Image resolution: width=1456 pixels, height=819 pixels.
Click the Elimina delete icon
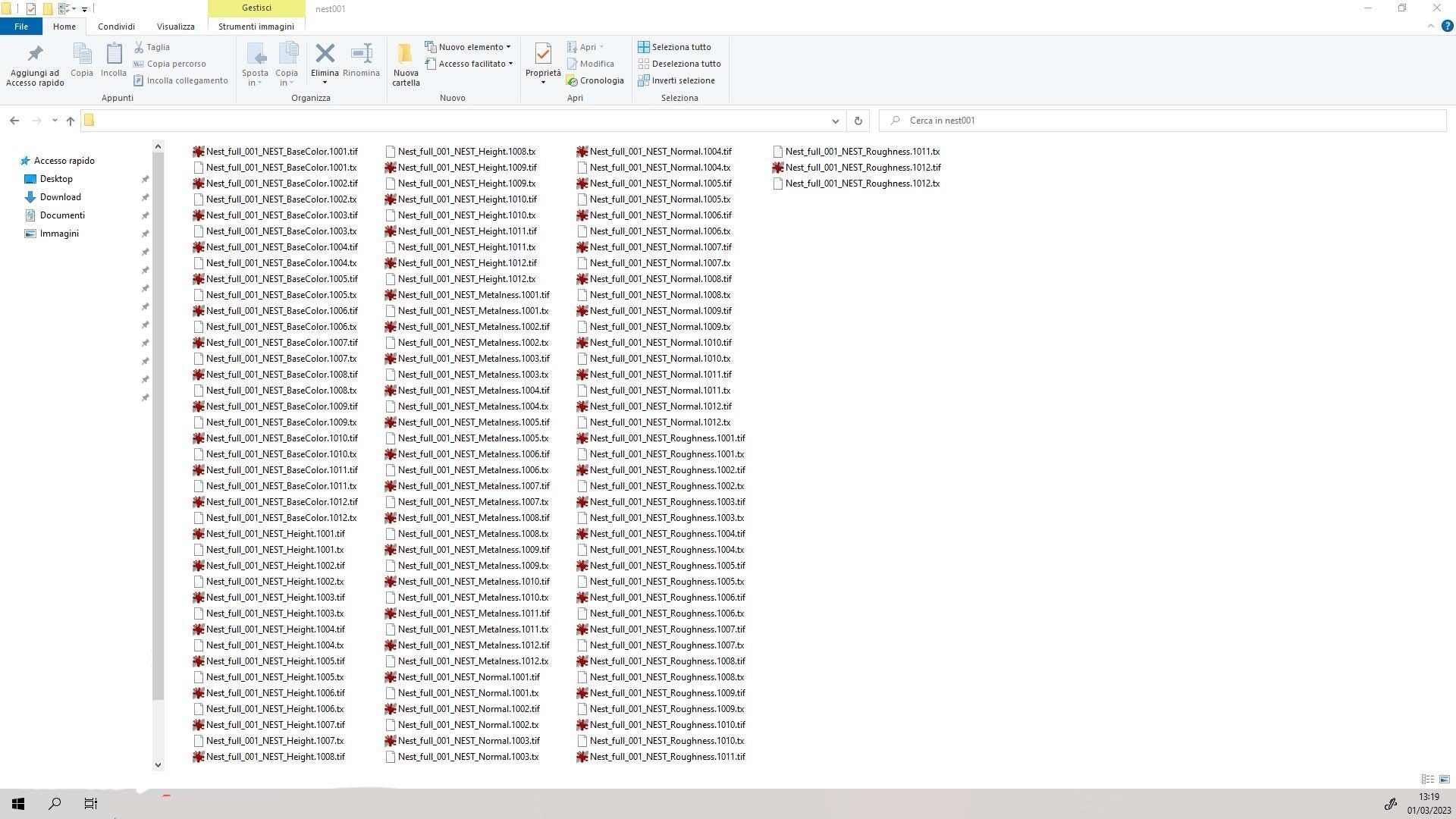point(325,54)
